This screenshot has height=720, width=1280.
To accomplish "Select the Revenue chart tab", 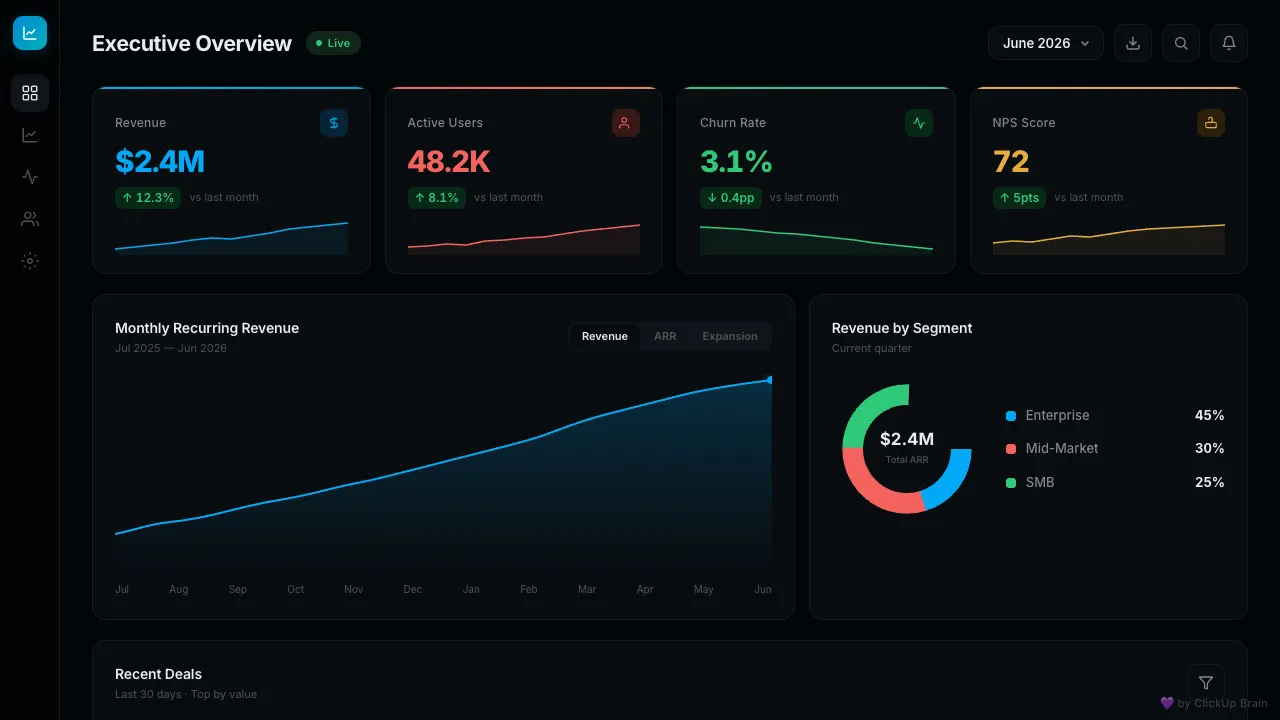I will [605, 336].
